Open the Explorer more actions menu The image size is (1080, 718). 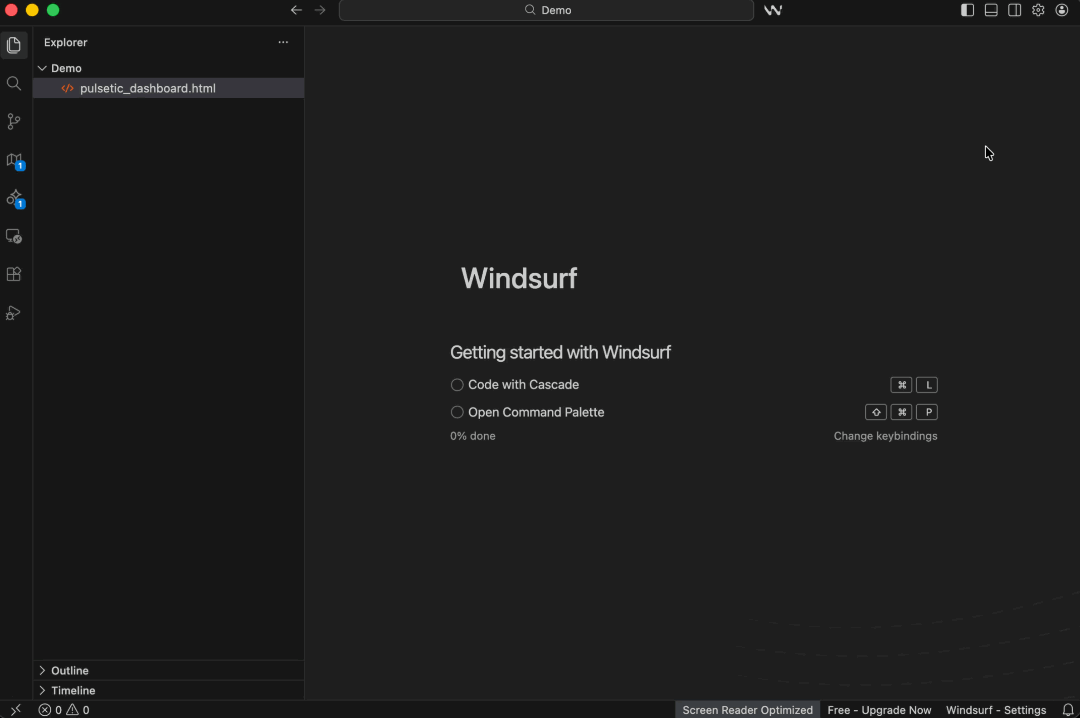click(283, 42)
